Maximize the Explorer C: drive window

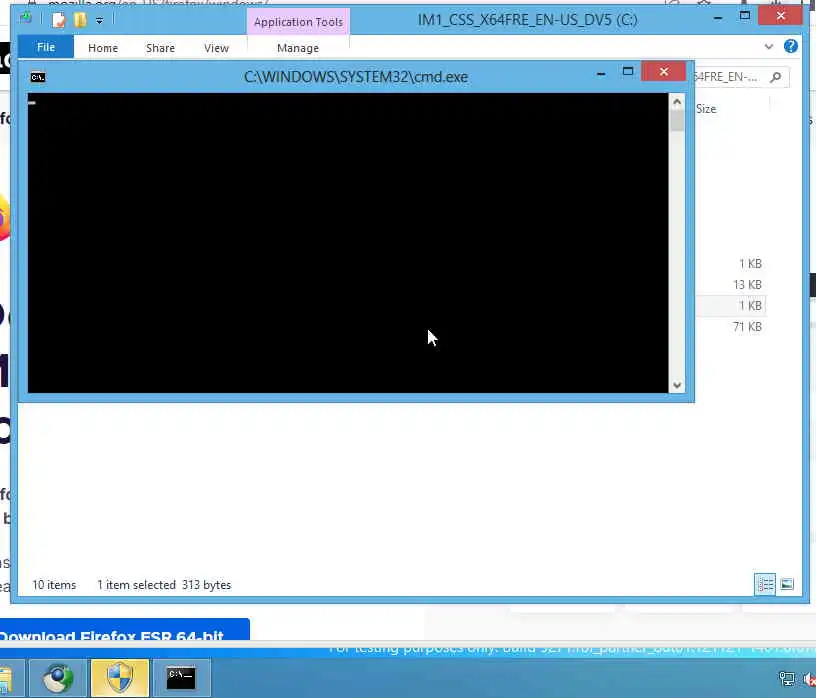coord(745,16)
